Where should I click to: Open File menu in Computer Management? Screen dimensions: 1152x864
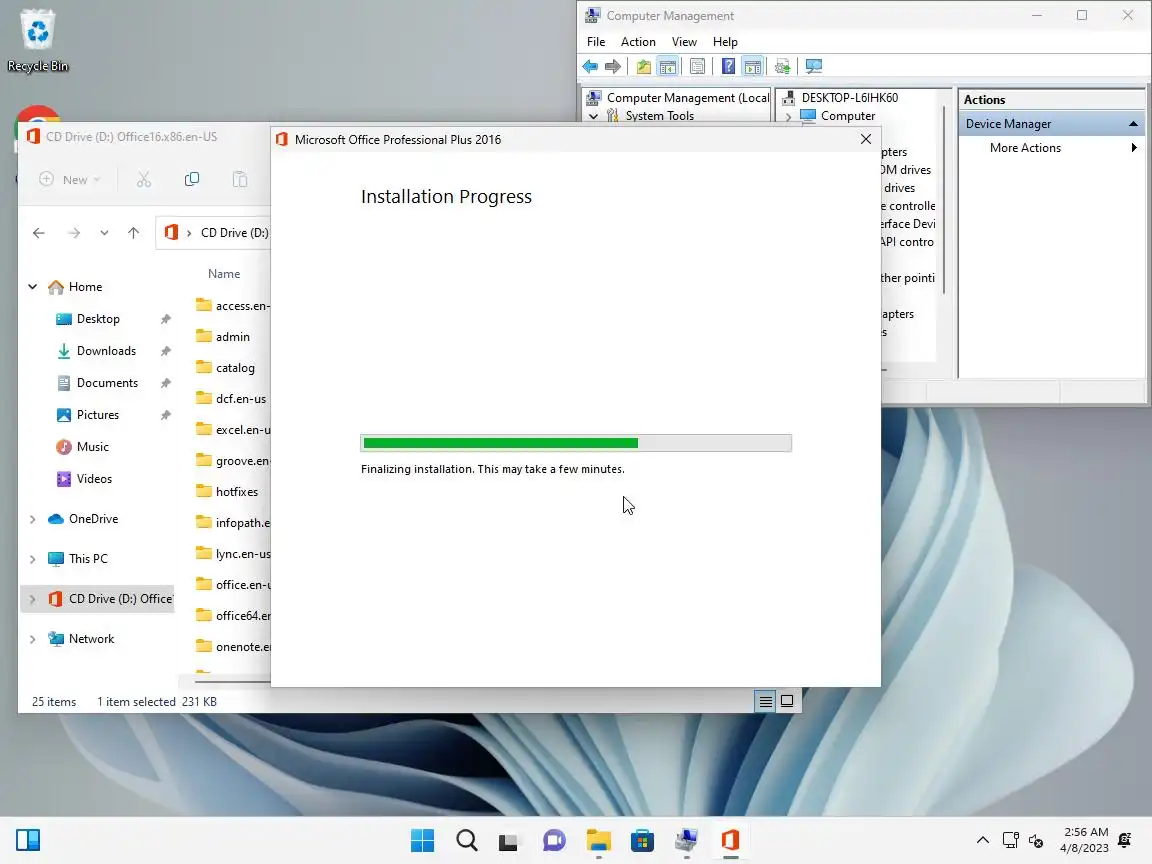tap(596, 42)
